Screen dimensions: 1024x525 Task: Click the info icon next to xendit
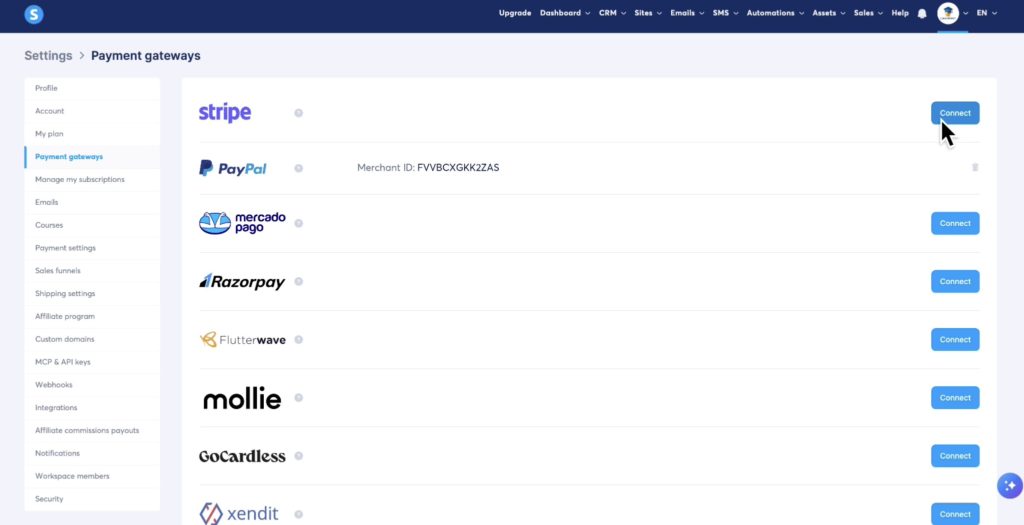point(298,514)
